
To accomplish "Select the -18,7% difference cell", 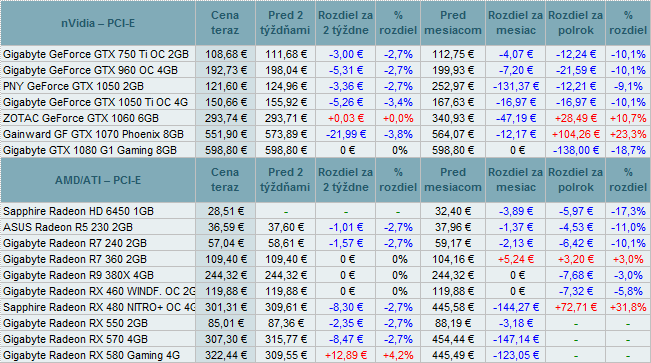I will [628, 150].
